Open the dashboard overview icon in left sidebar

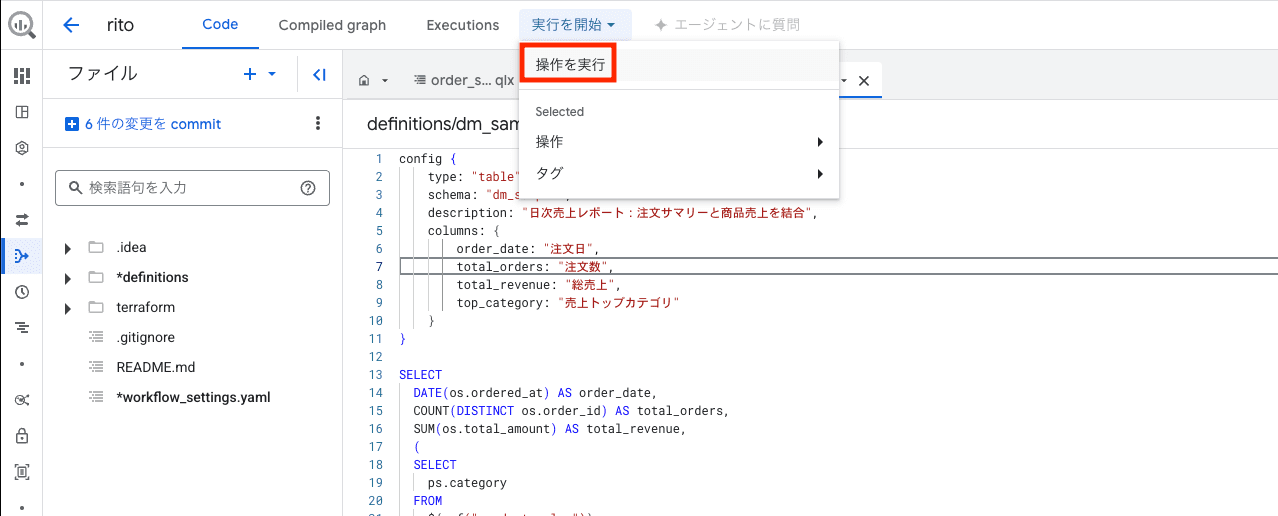coord(22,75)
